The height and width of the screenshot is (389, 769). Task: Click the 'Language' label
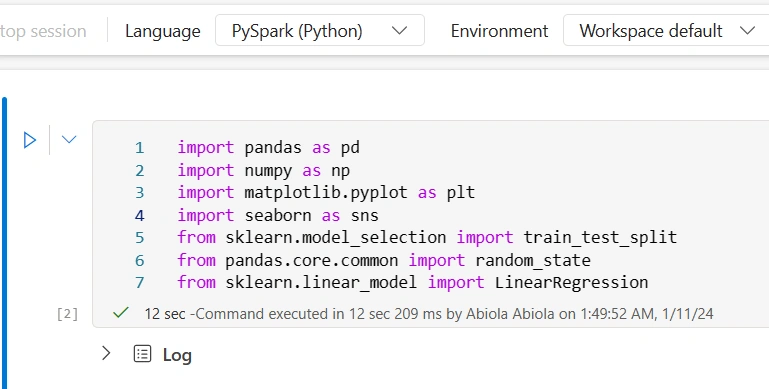pos(162,31)
